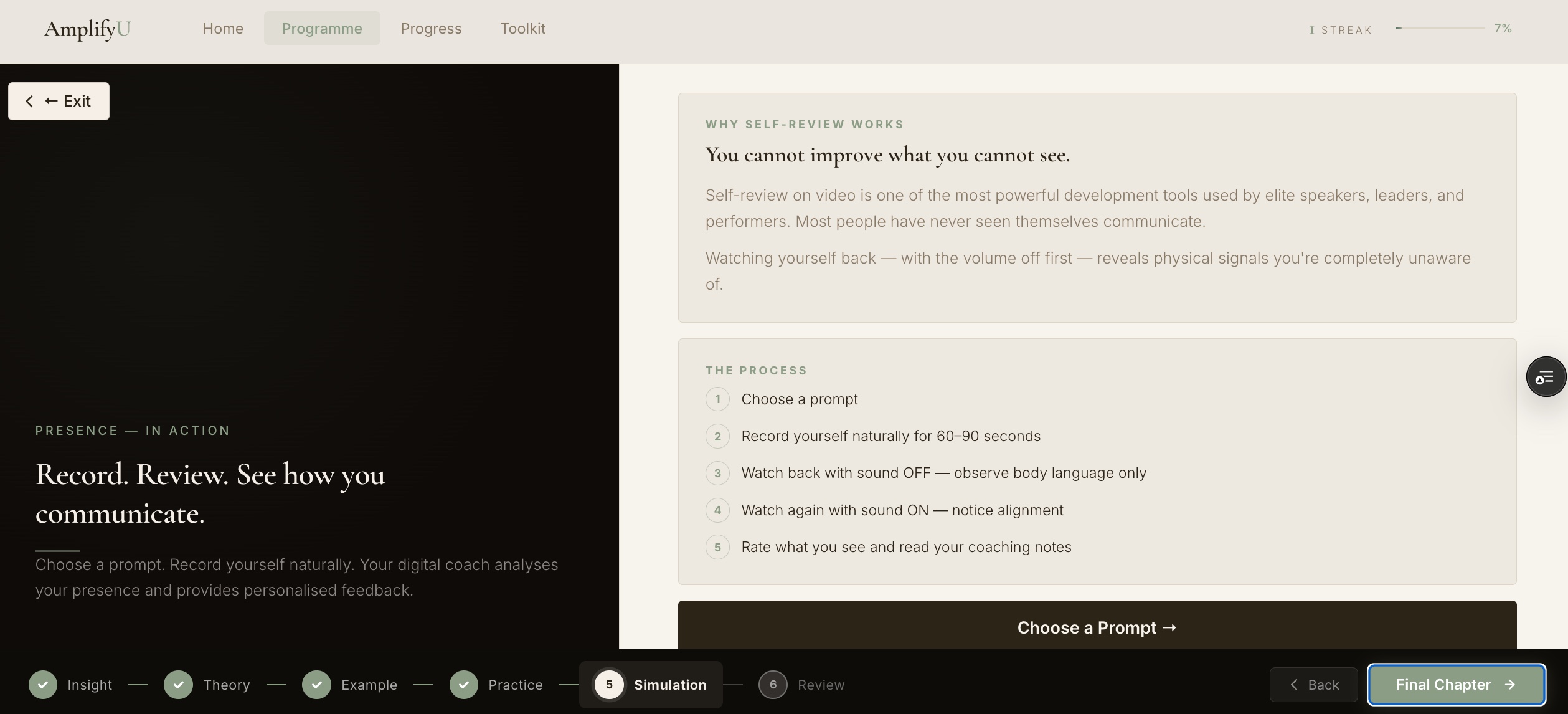Image resolution: width=1568 pixels, height=714 pixels.
Task: Select the Simulation step 5
Action: [x=651, y=685]
